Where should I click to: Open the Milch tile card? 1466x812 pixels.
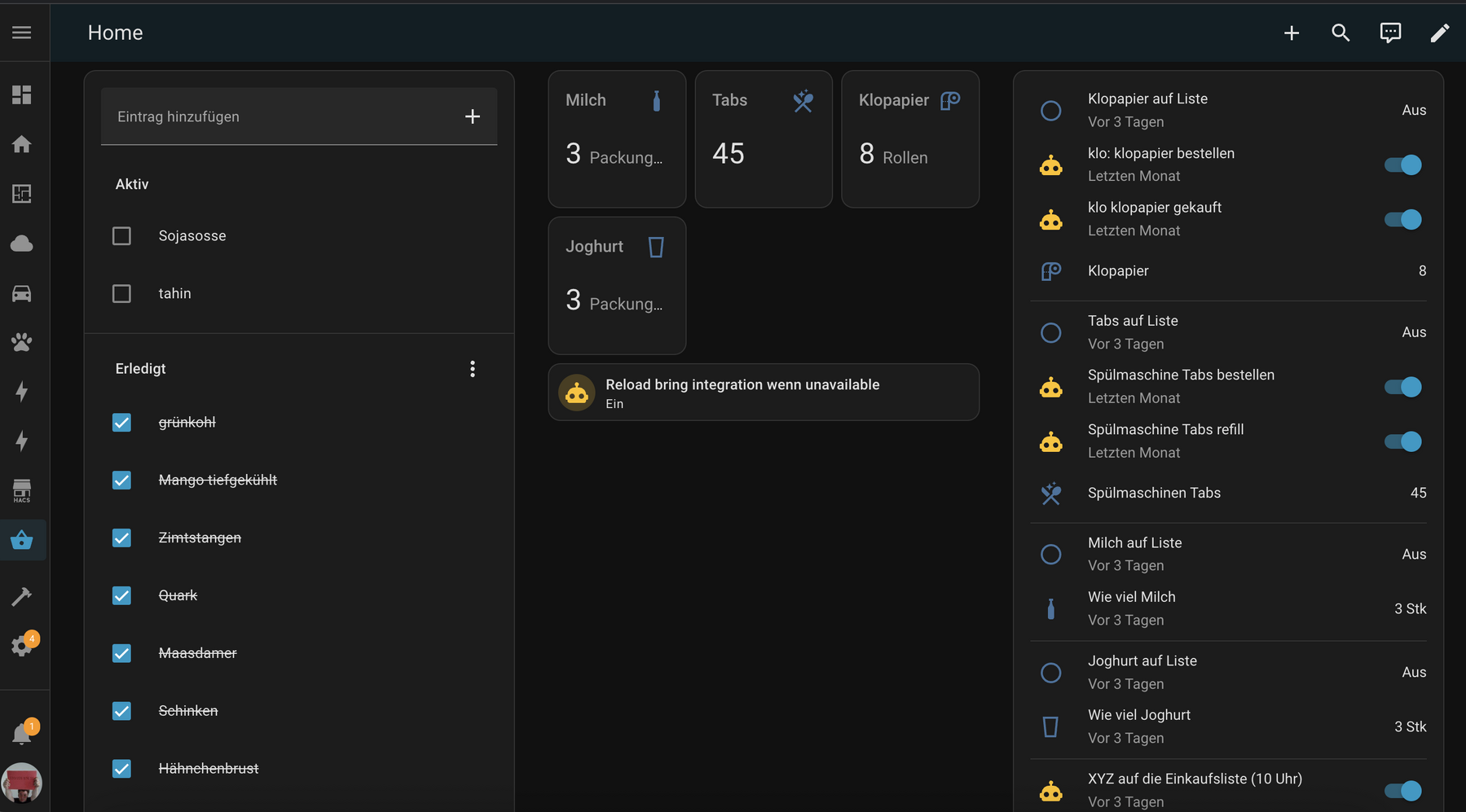click(x=616, y=139)
